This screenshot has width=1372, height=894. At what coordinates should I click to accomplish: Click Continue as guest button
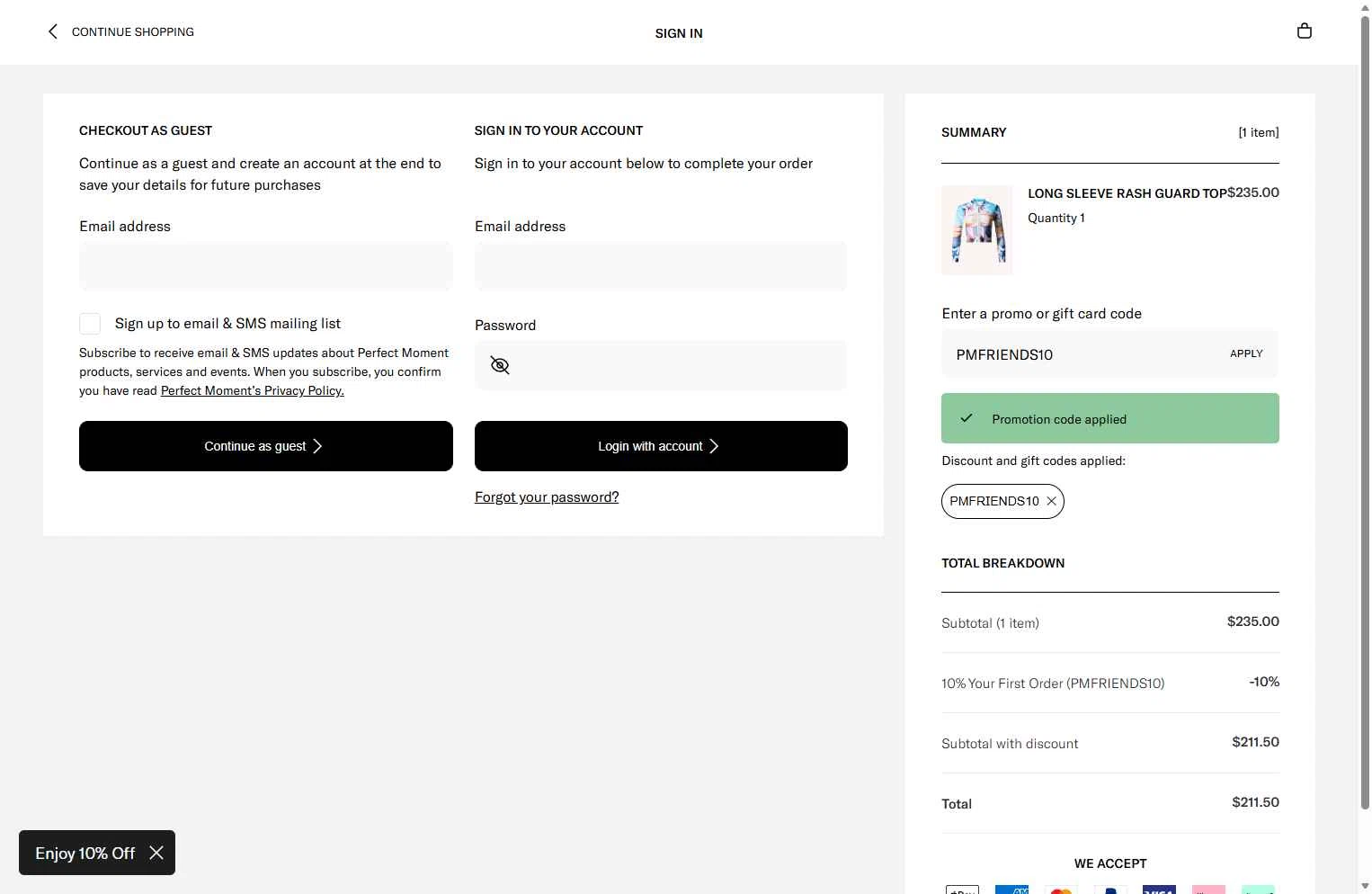pyautogui.click(x=266, y=446)
